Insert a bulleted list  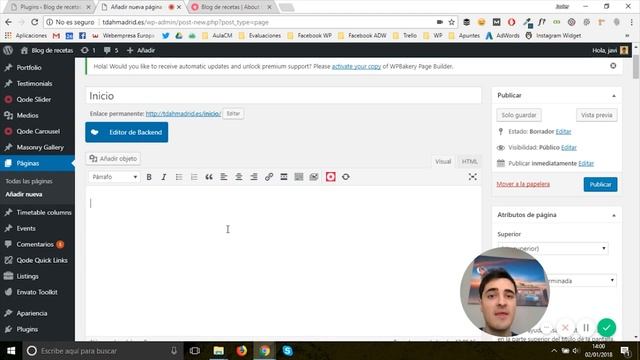pos(179,177)
